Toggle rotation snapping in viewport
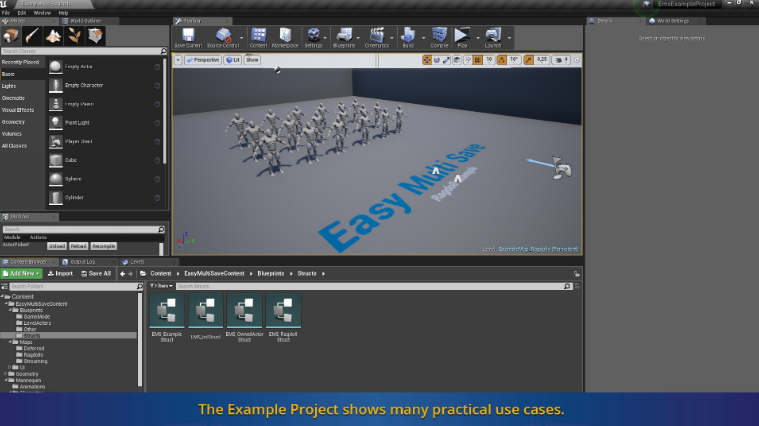 pyautogui.click(x=501, y=60)
